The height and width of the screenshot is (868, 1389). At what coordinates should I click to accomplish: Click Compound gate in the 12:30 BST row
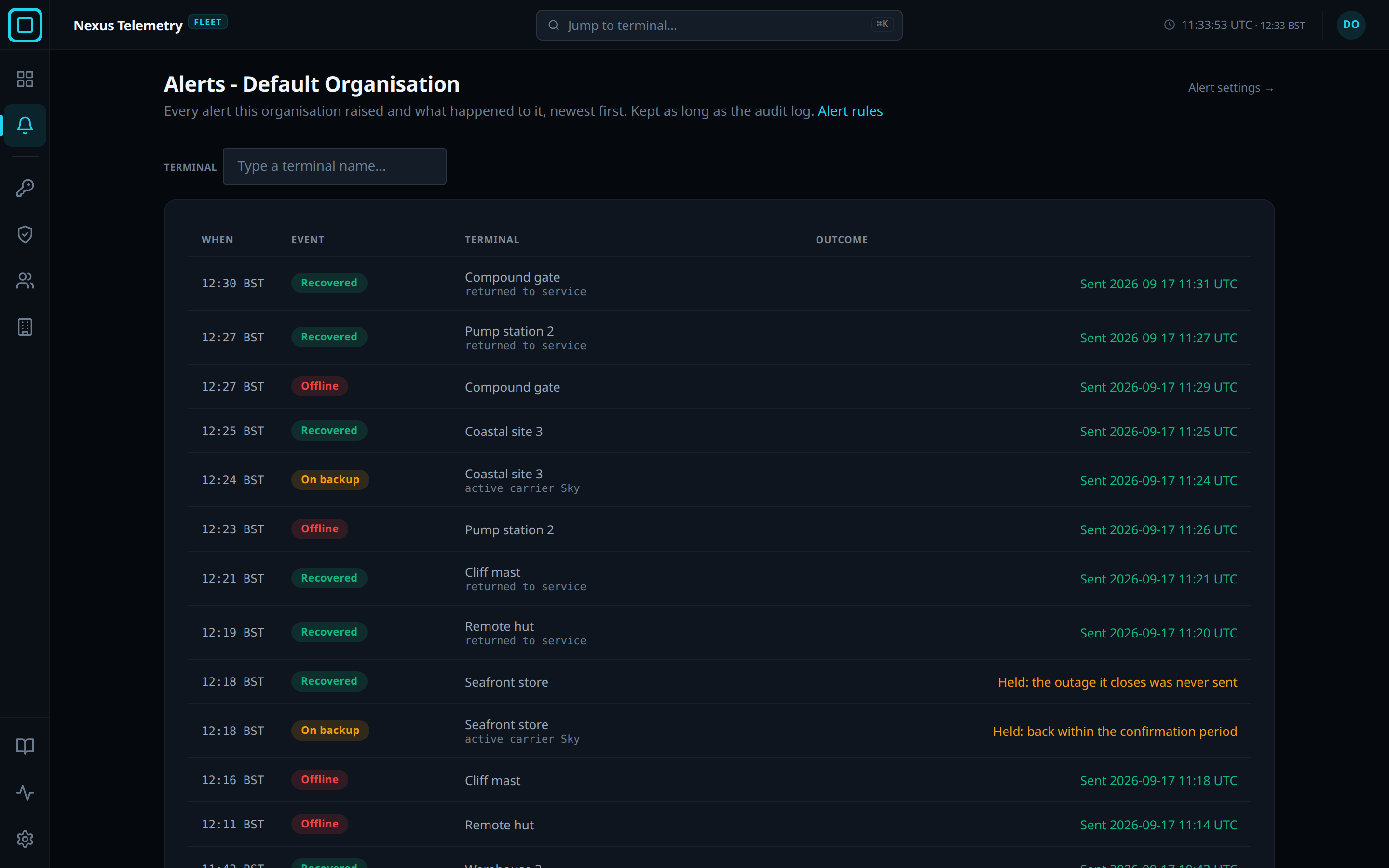pos(513,277)
